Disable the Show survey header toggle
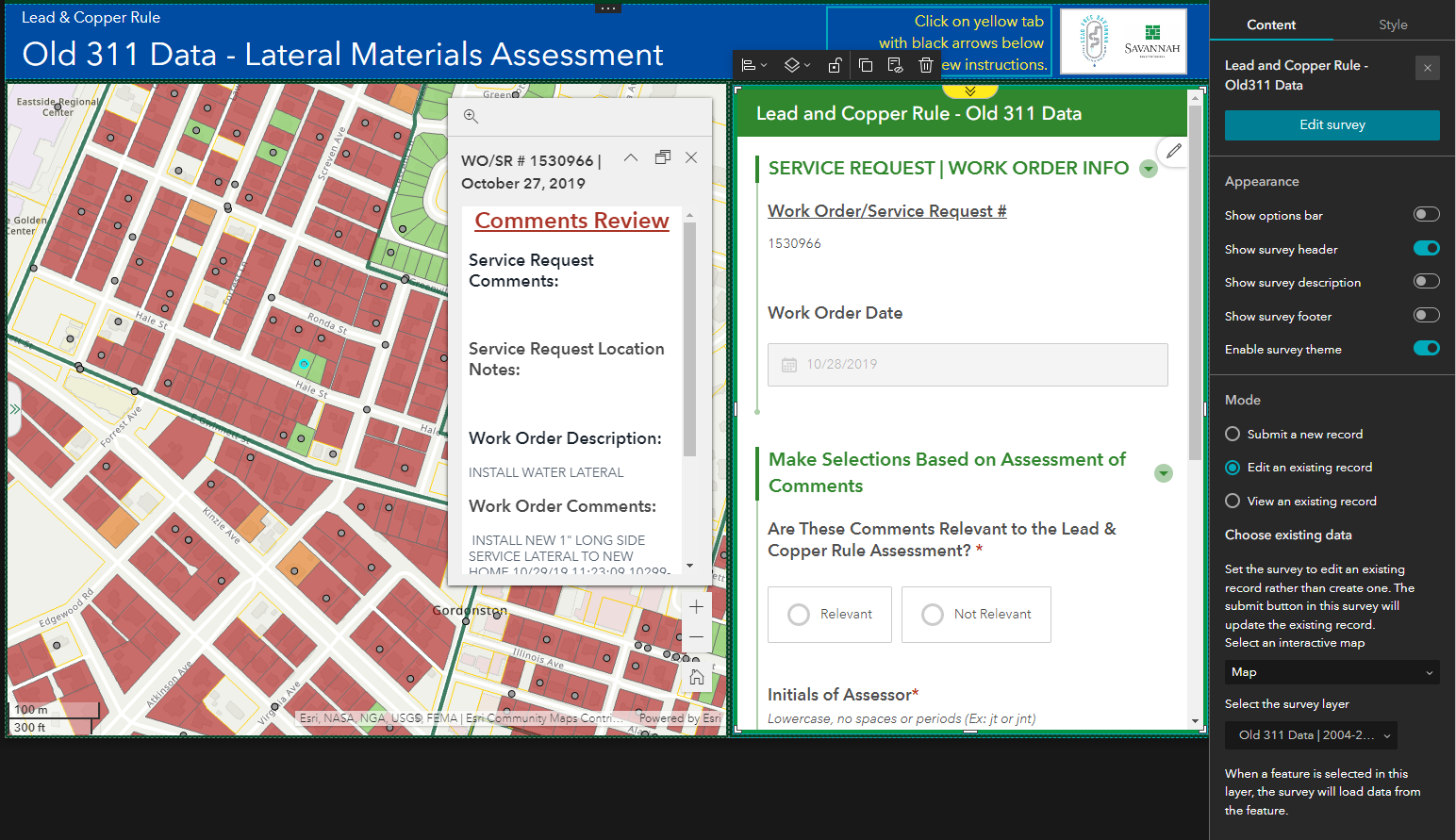The image size is (1456, 840). click(1427, 248)
